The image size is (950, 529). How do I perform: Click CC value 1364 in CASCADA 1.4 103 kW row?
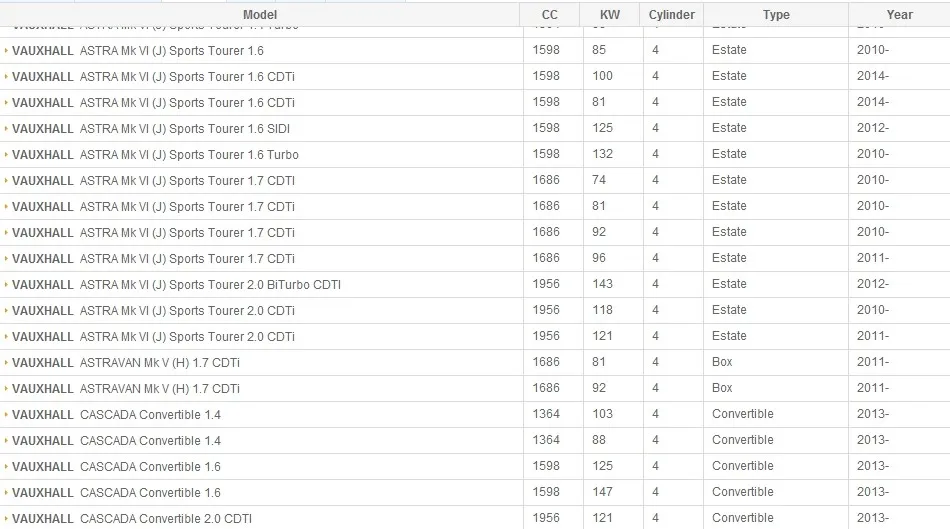(546, 414)
